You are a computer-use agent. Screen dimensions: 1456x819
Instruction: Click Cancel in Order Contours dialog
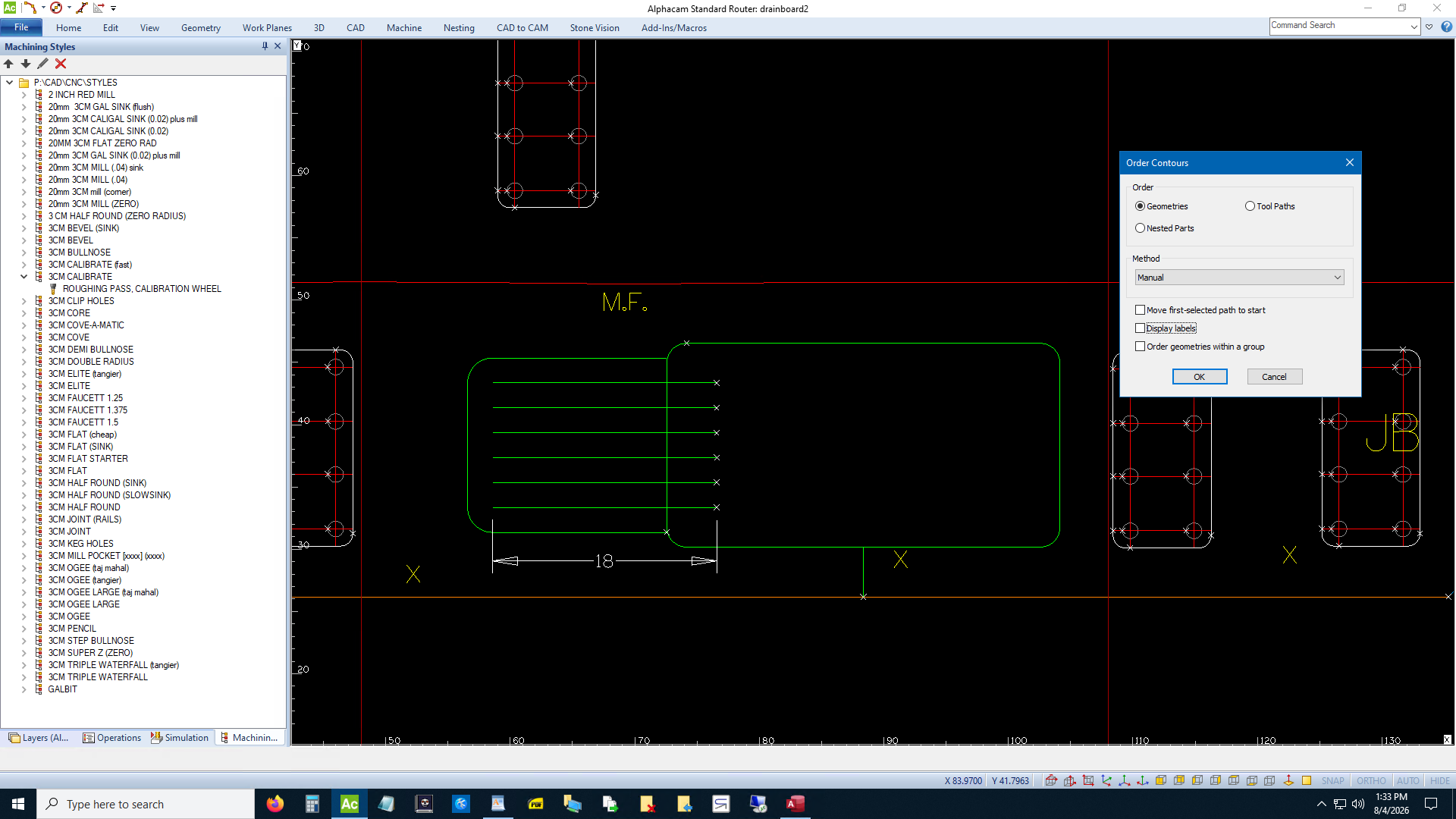coord(1274,377)
